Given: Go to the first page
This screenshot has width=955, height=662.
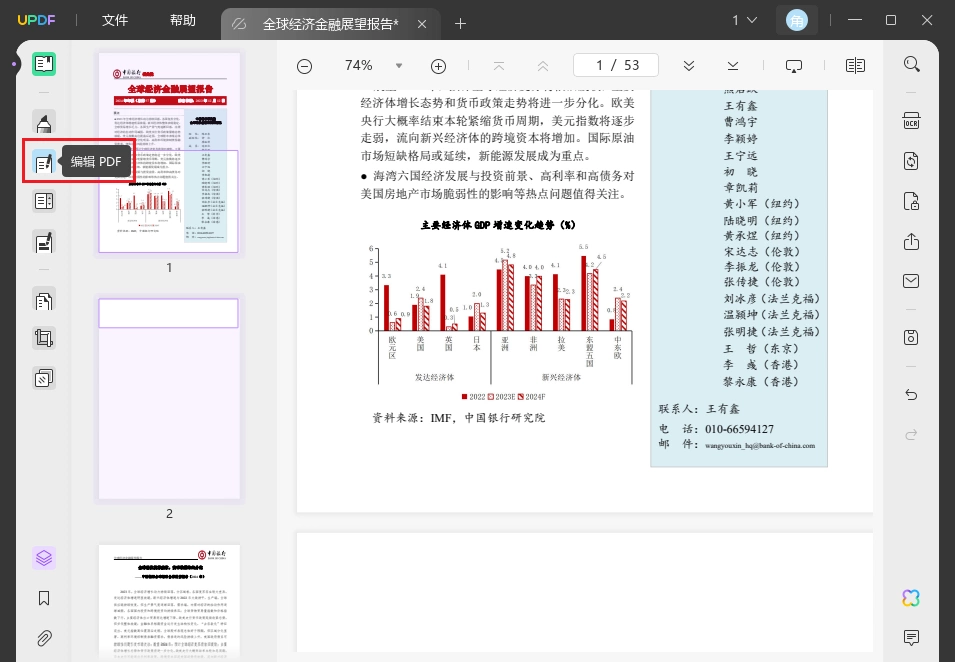Looking at the screenshot, I should point(499,66).
